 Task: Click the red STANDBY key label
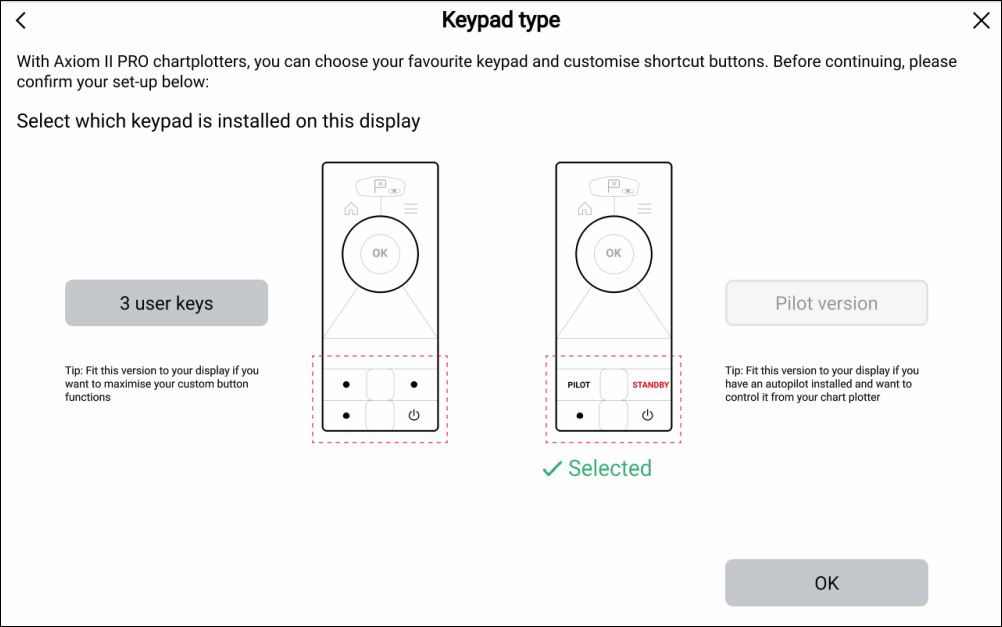pos(650,385)
